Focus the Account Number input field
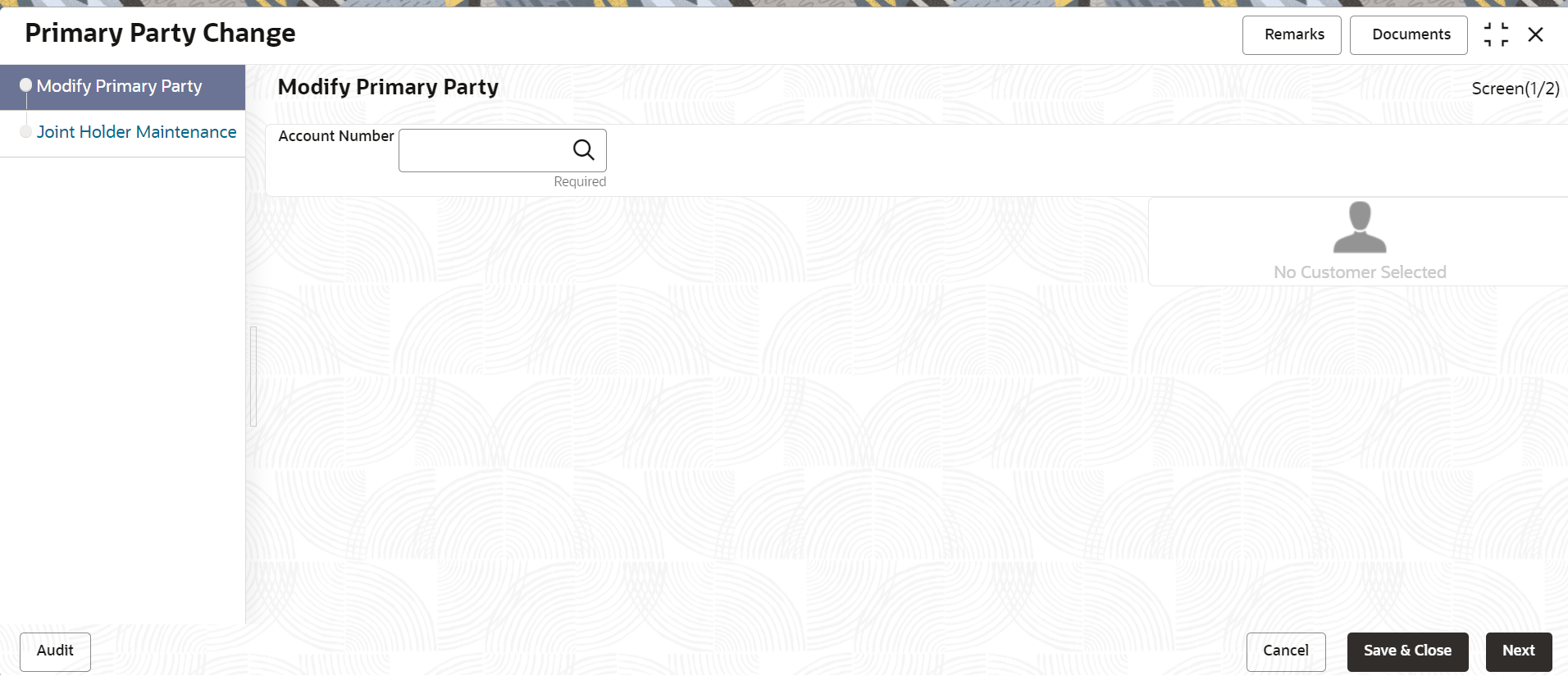This screenshot has width=1568, height=676. point(484,150)
